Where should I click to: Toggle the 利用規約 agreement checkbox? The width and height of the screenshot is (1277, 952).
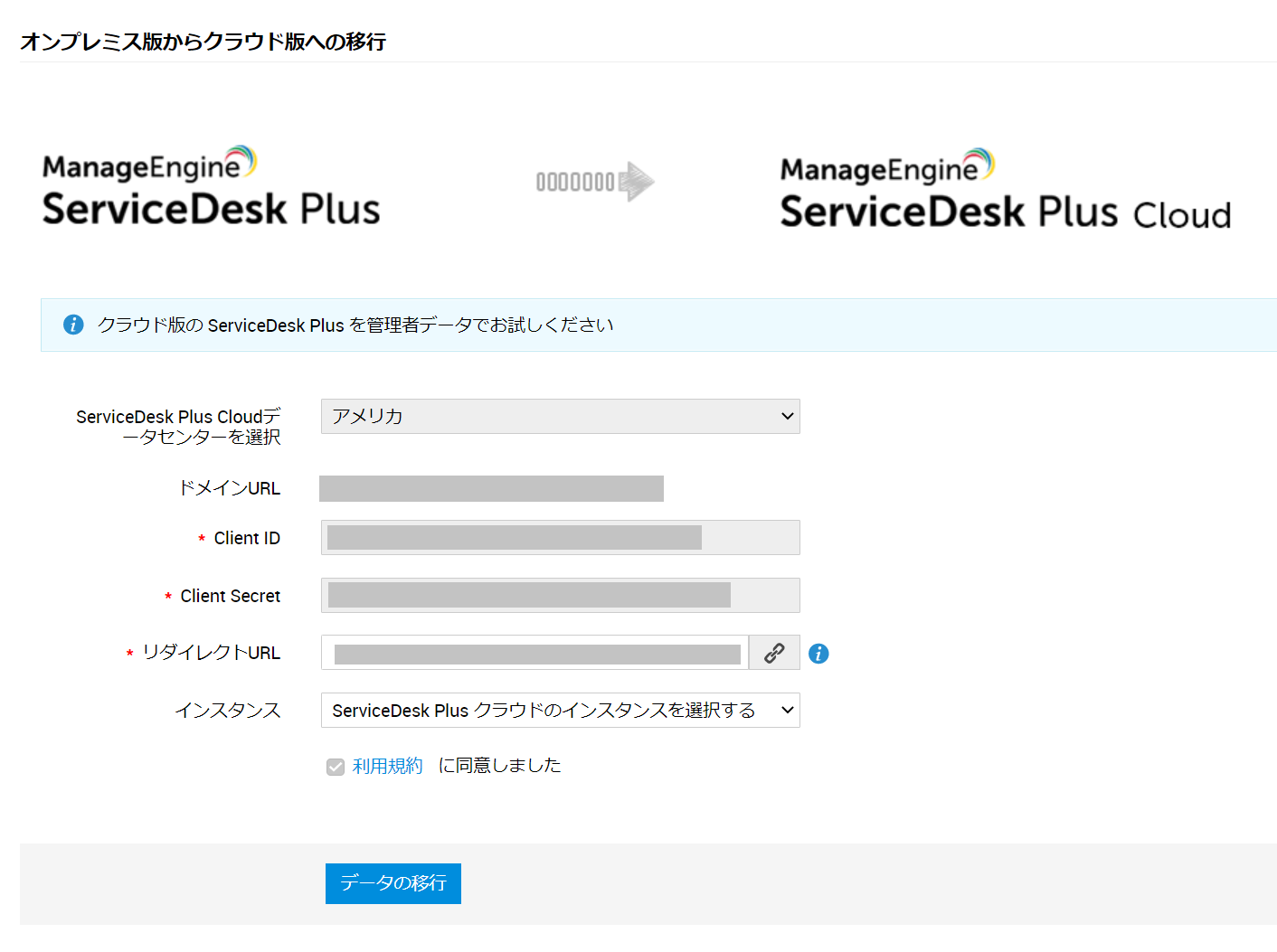[x=336, y=767]
